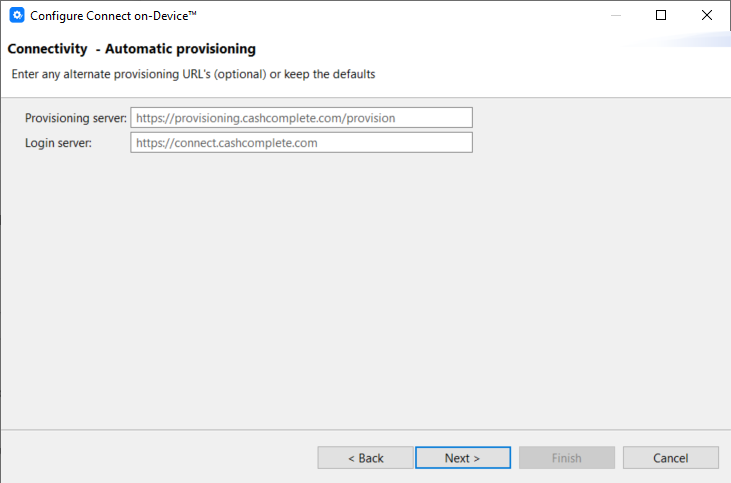The height and width of the screenshot is (483, 731).
Task: Cancel the configuration wizard
Action: (x=670, y=458)
